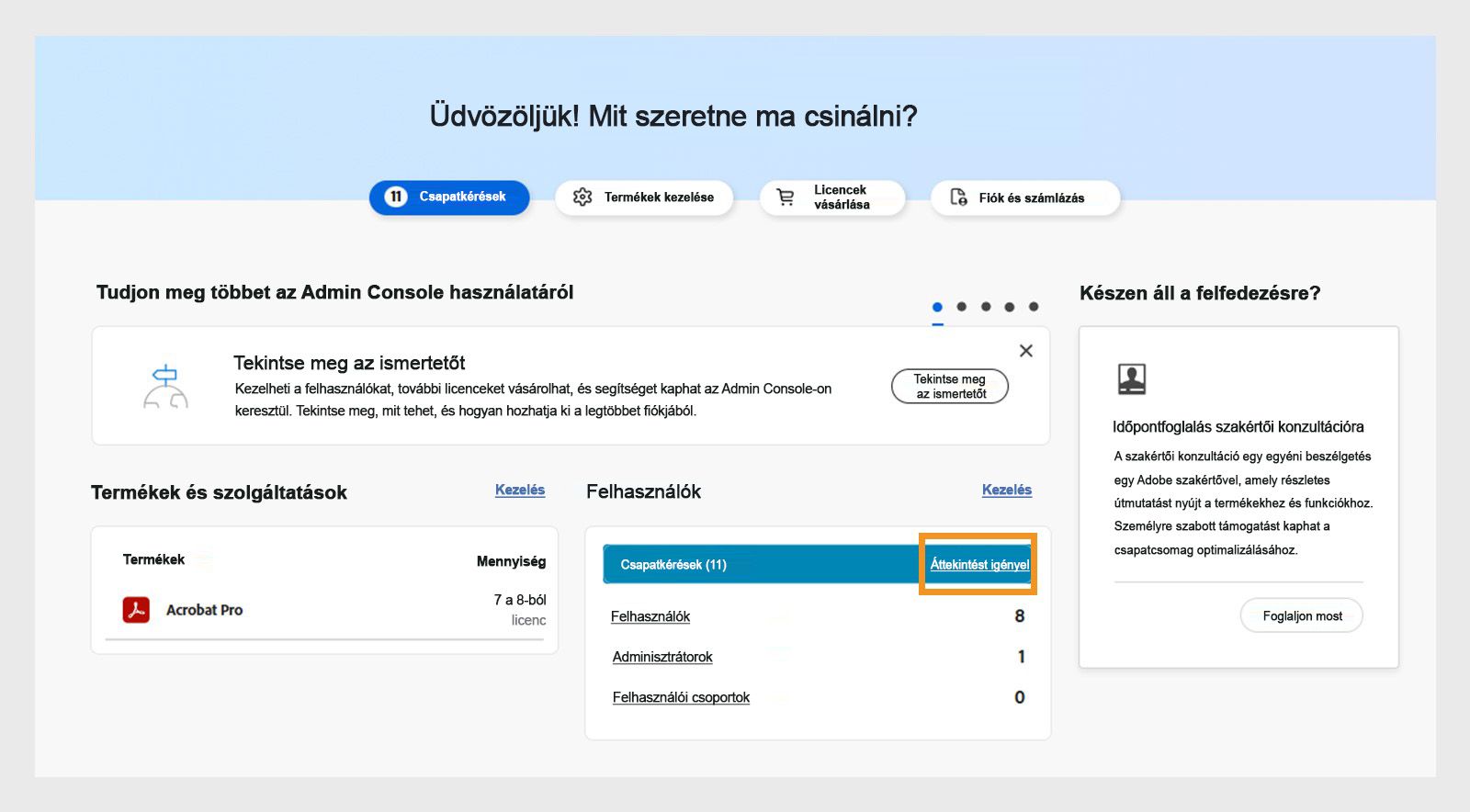Click the Mennyiség column header
The image size is (1470, 812).
pyautogui.click(x=511, y=561)
